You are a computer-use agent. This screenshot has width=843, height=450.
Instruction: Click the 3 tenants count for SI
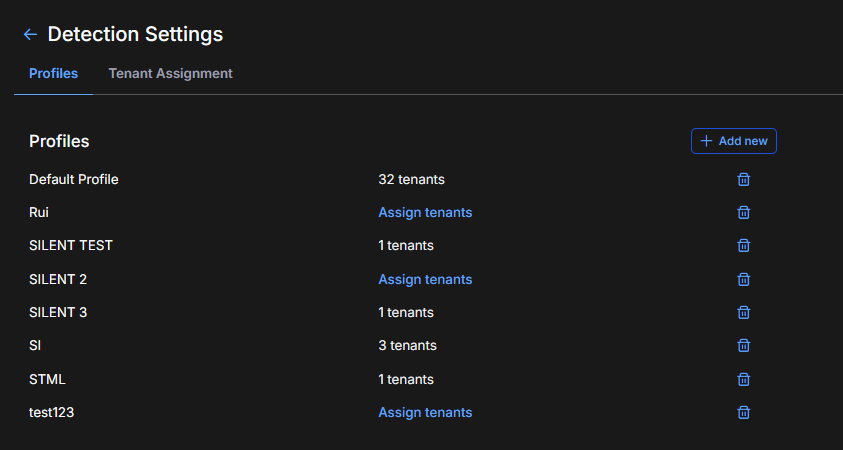(x=407, y=345)
